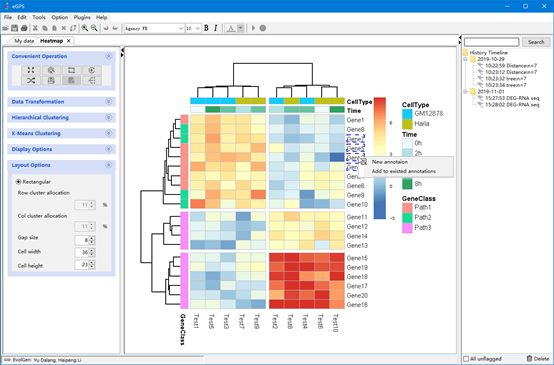Viewport: 554px width, 365px height.
Task: Expand the K-Means Clustering panel
Action: click(108, 133)
